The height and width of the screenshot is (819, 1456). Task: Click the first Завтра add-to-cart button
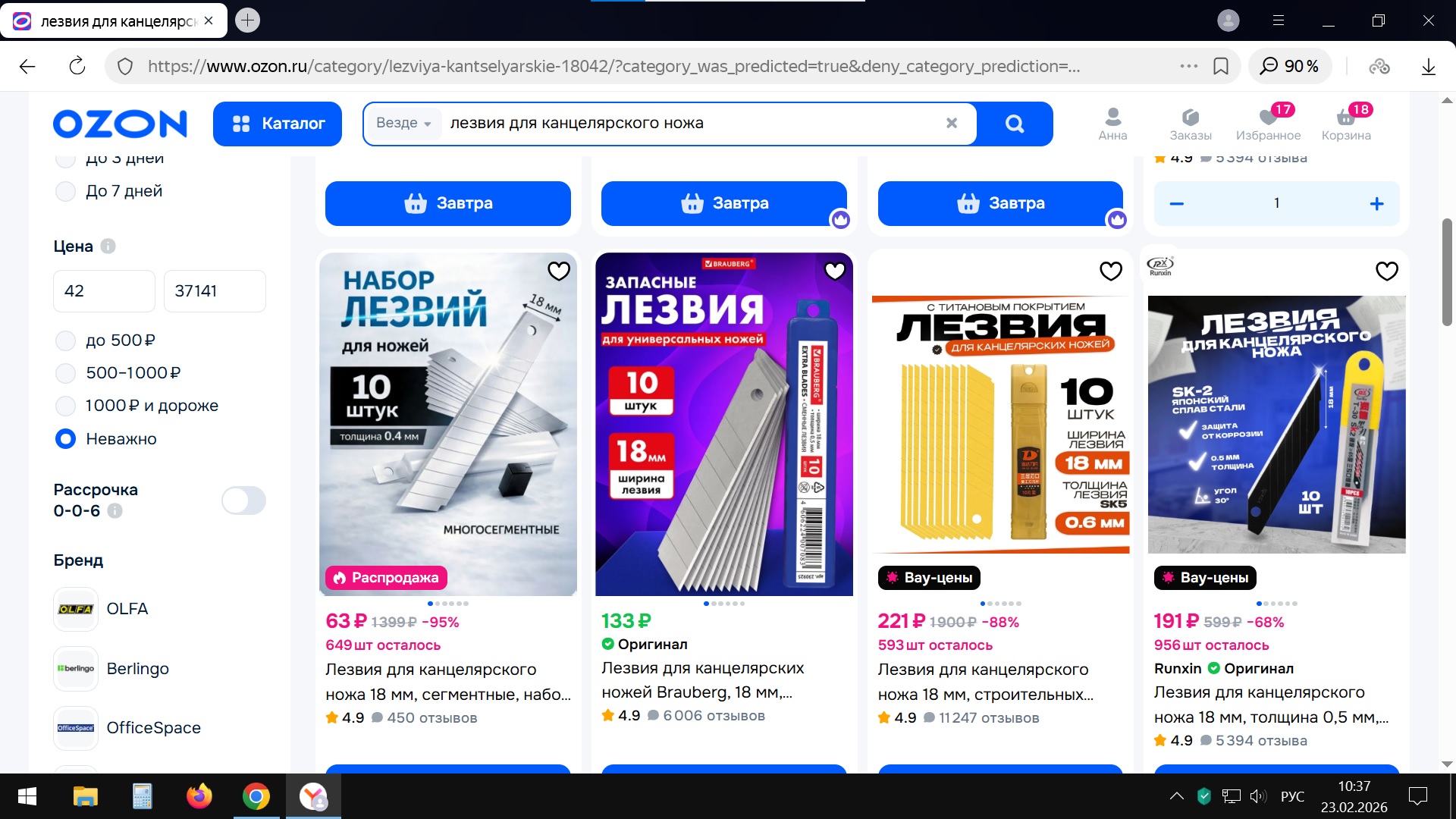click(x=448, y=203)
